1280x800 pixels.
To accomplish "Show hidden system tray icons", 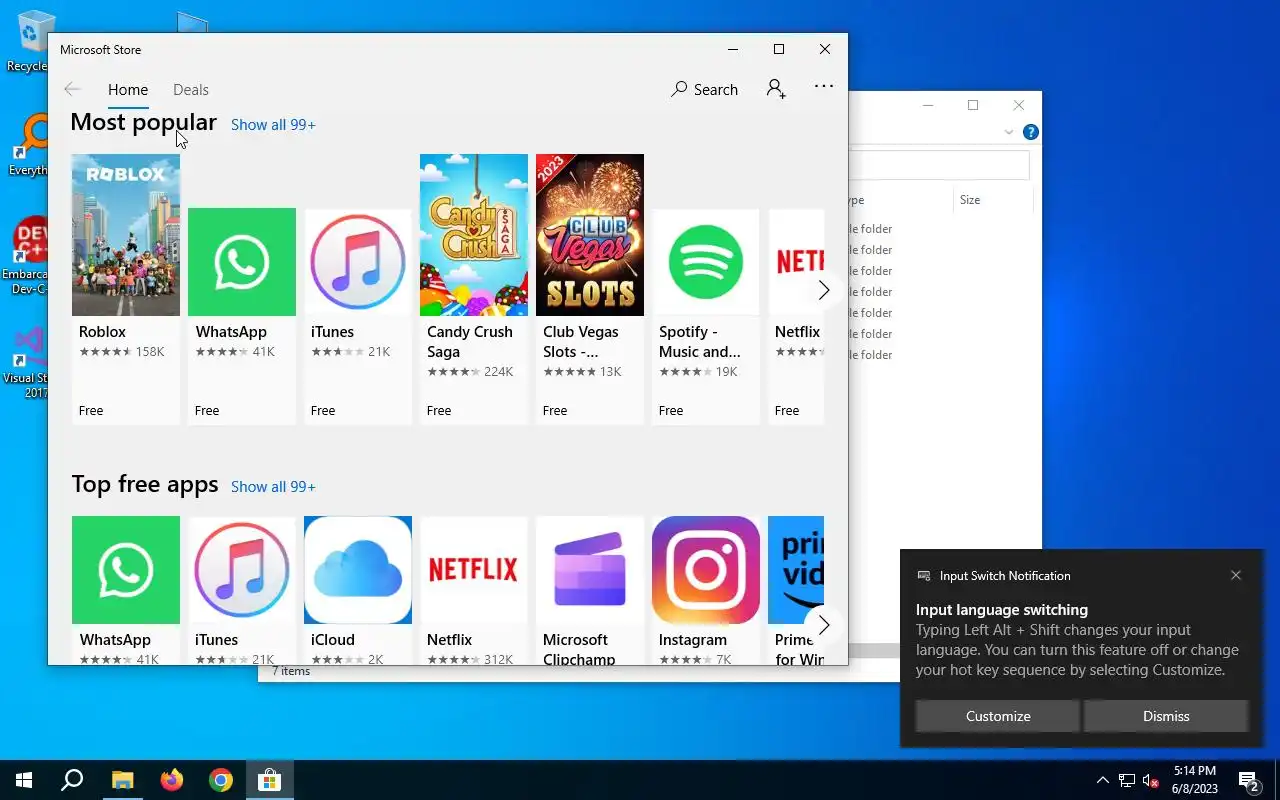I will (x=1102, y=780).
